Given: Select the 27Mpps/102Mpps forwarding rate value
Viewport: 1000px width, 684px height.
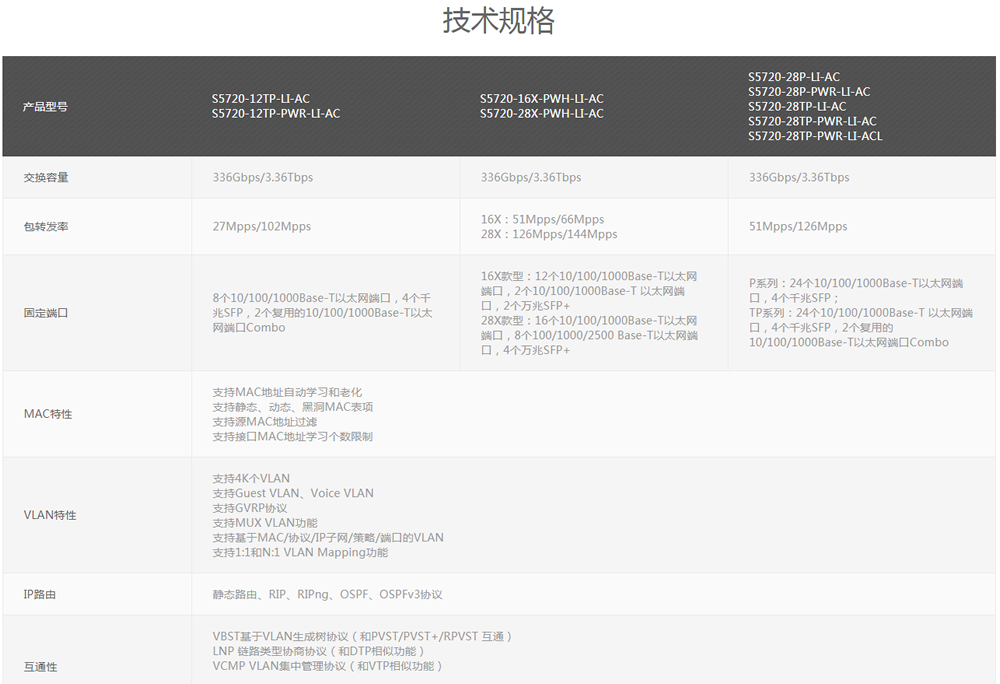Looking at the screenshot, I should [x=261, y=226].
